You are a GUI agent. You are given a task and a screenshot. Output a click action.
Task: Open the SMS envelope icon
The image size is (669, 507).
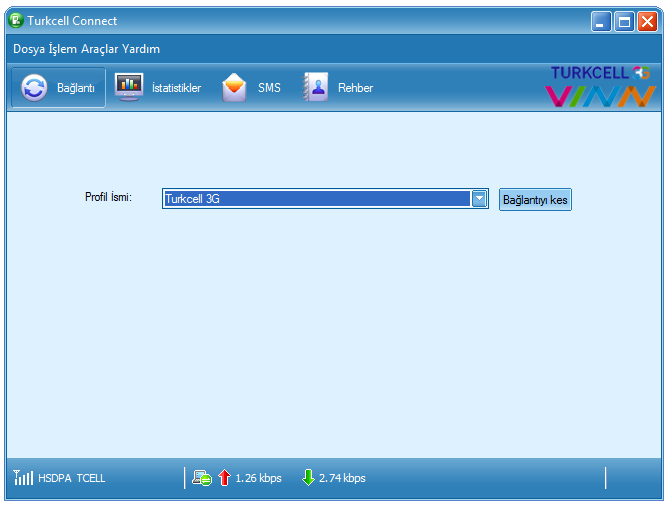pyautogui.click(x=234, y=87)
